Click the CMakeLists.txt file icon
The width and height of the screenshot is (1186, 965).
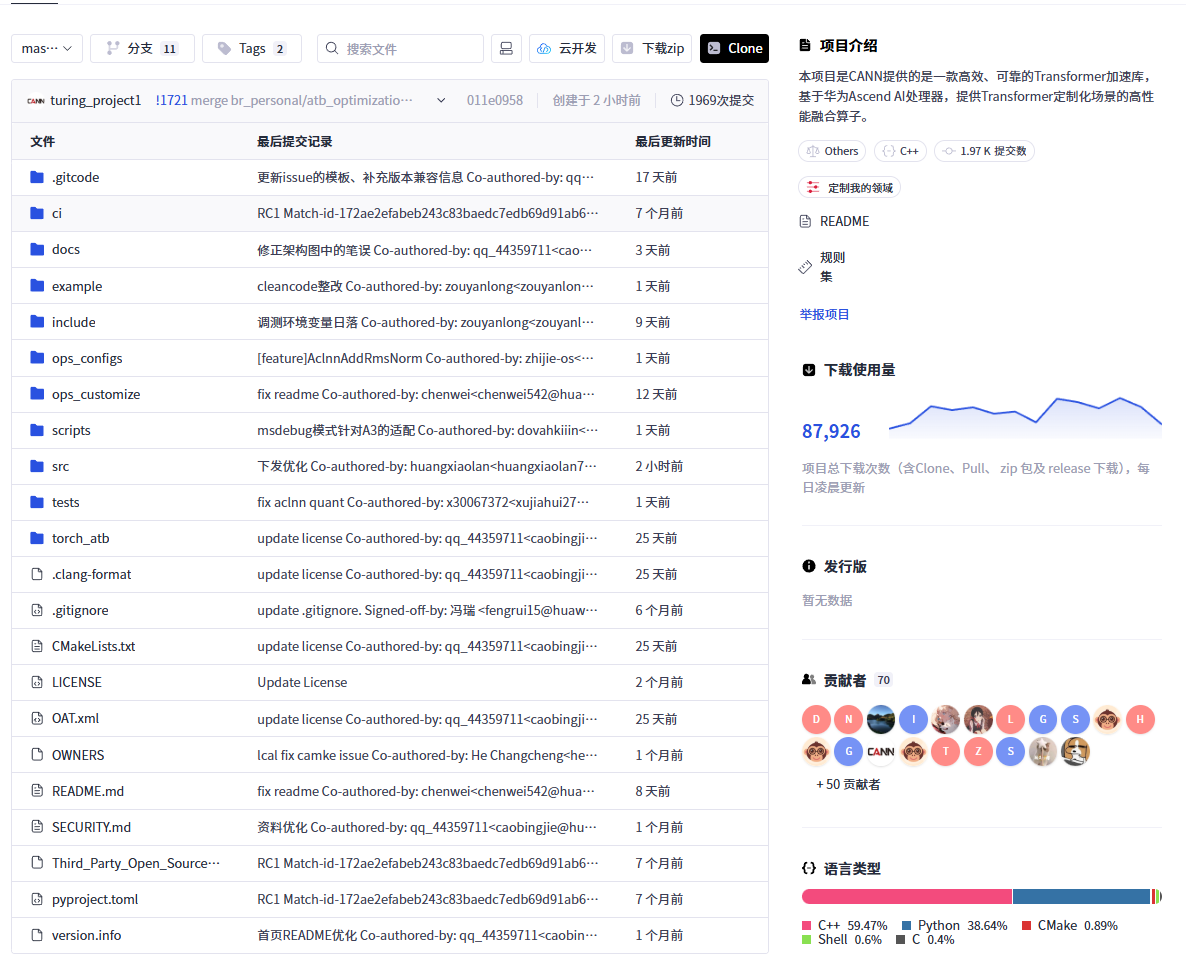click(x=37, y=646)
